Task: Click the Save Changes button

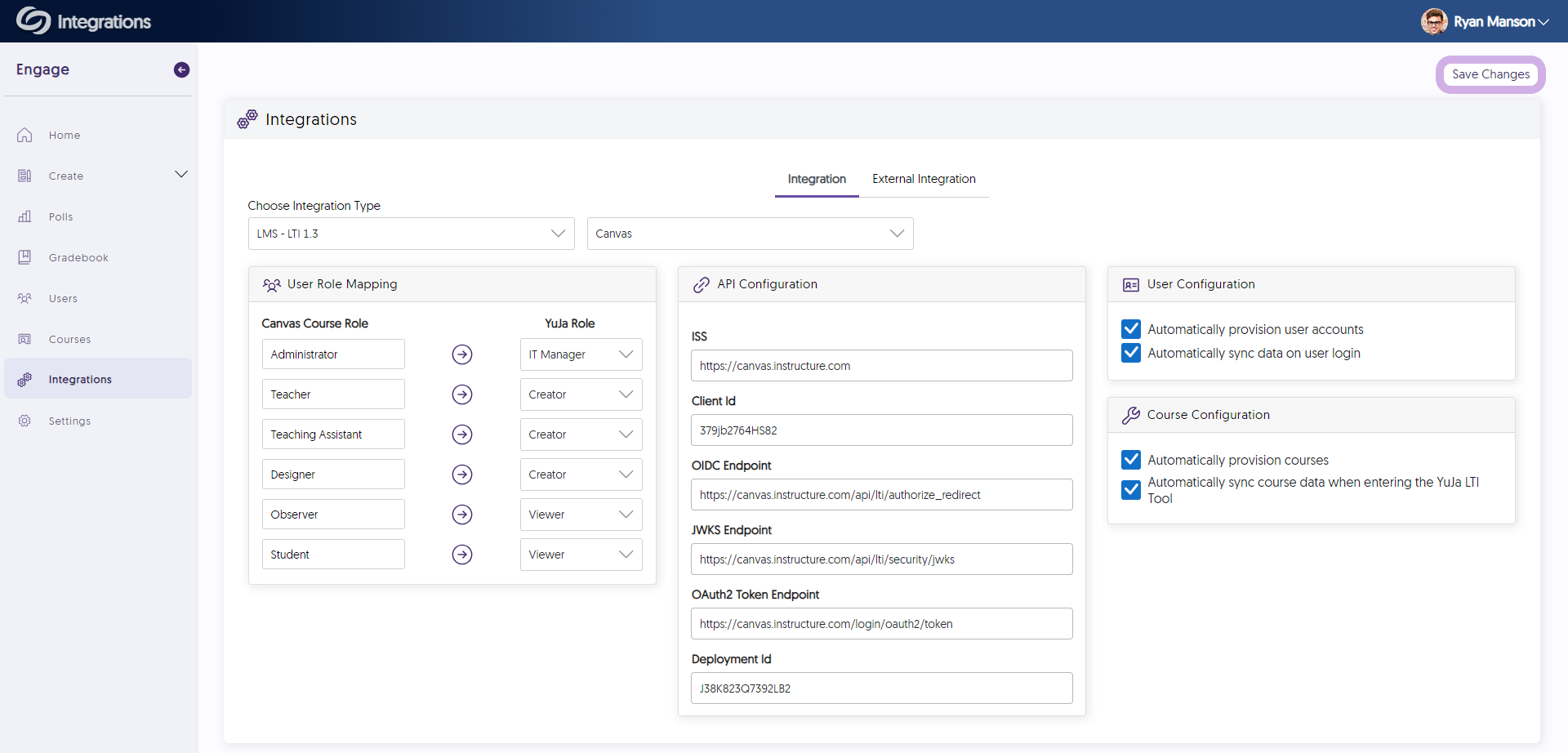Action: coord(1490,74)
